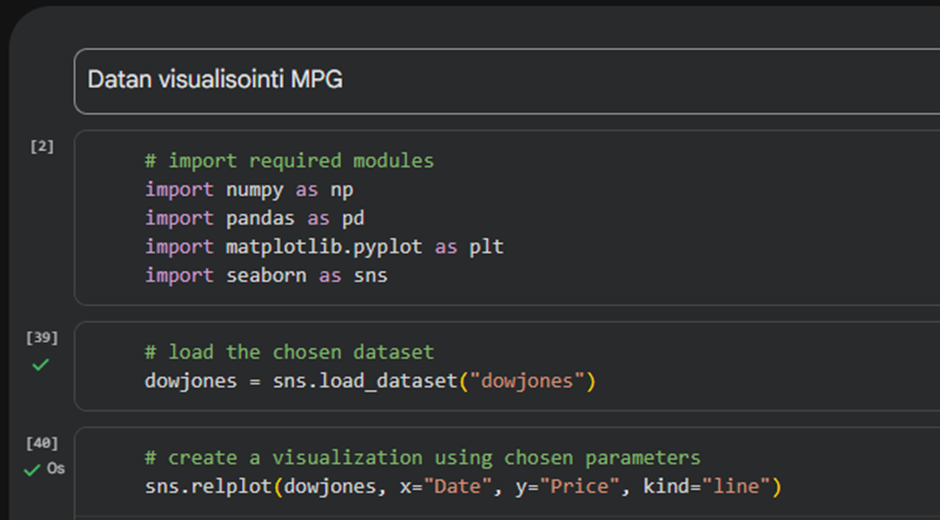Click the [39] execution counter

[x=42, y=338]
